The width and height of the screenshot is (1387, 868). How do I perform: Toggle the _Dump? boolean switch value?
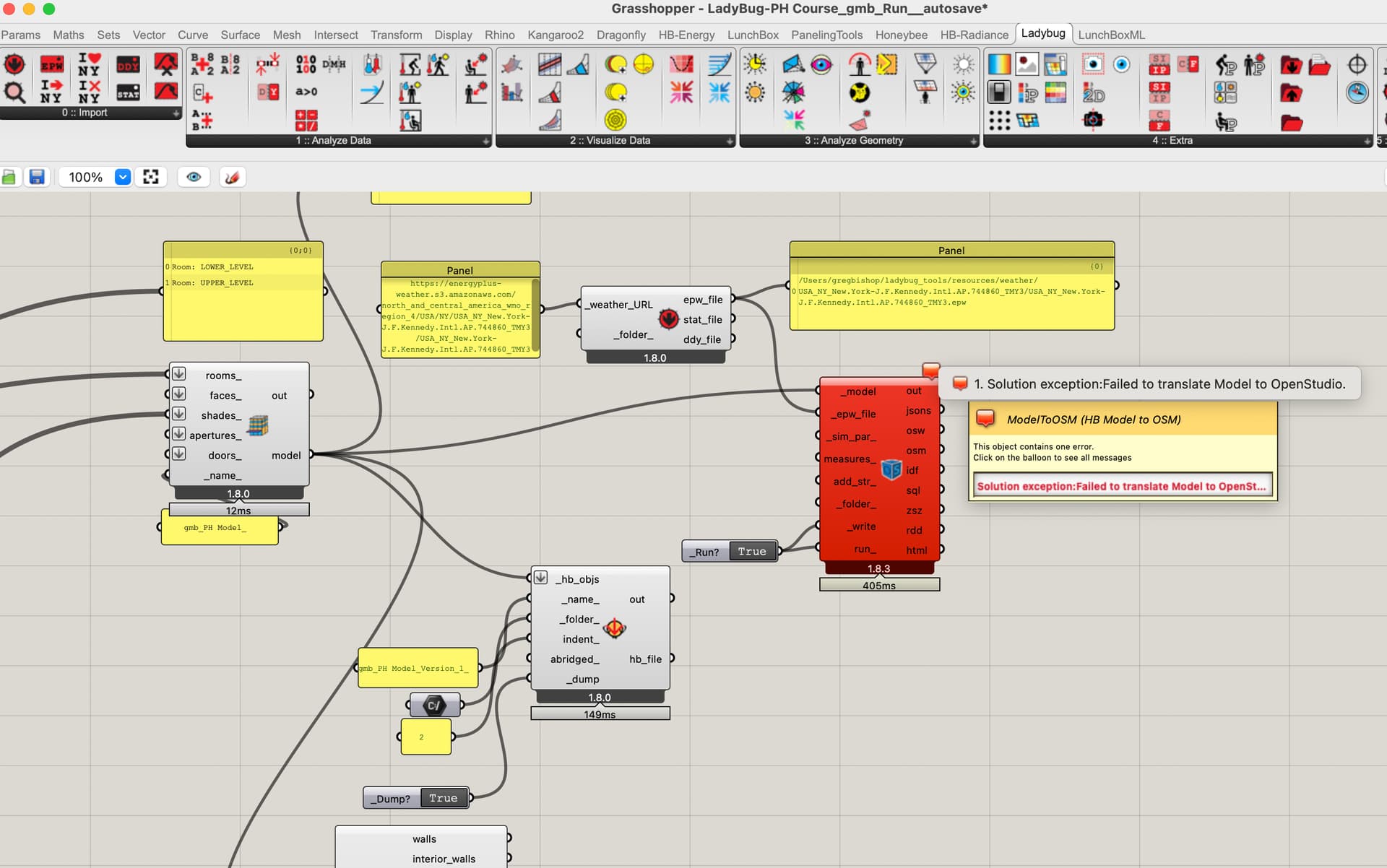[443, 798]
